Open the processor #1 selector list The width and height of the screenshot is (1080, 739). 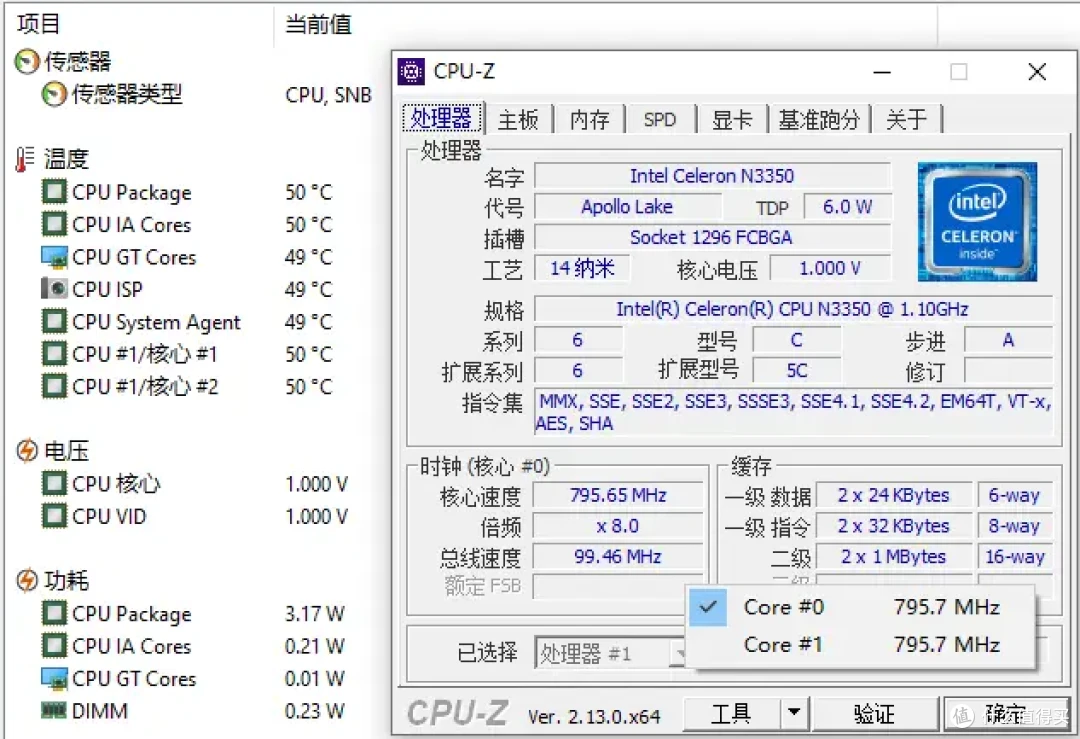[x=682, y=651]
